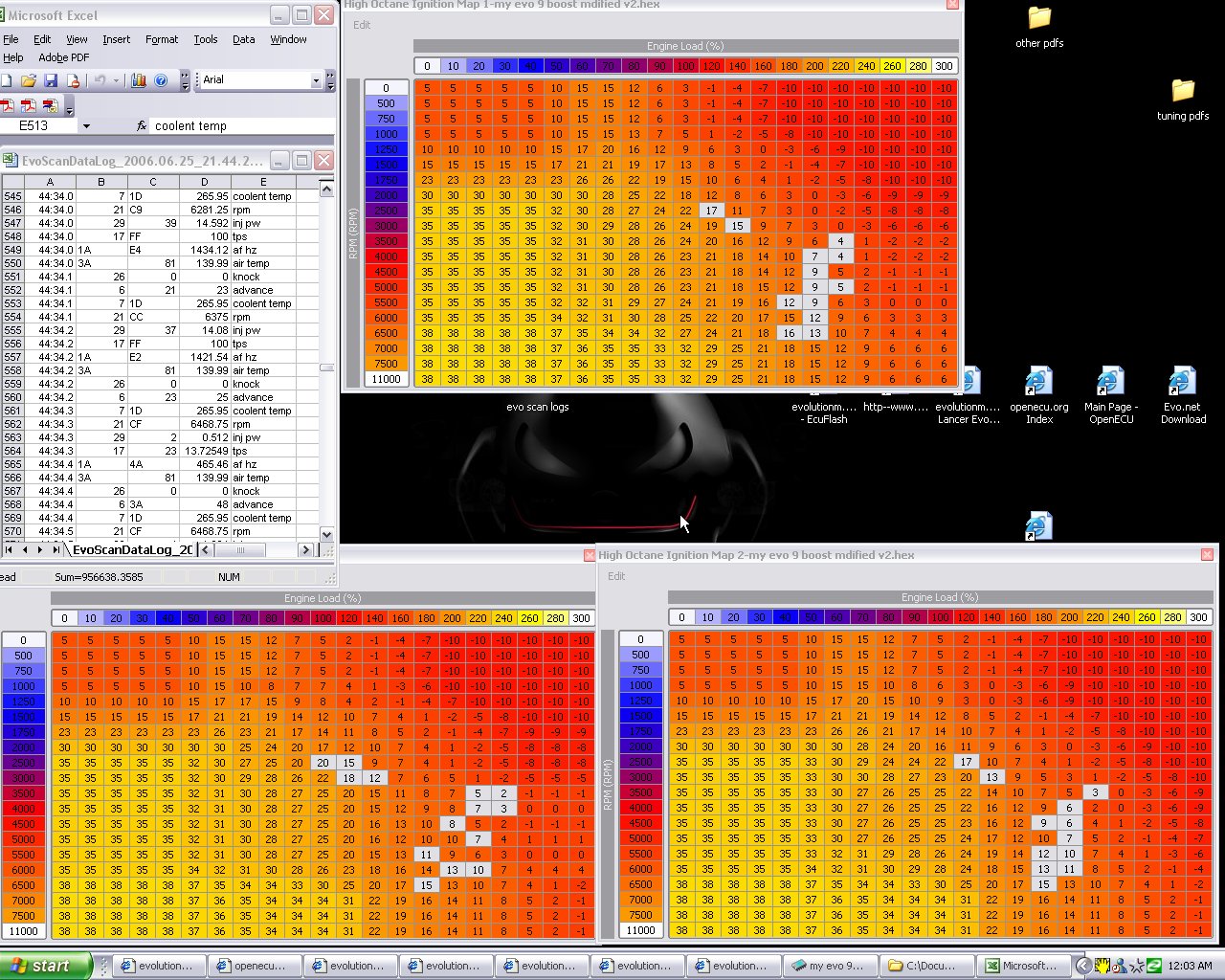Click the green icon in system tray

point(1154,966)
